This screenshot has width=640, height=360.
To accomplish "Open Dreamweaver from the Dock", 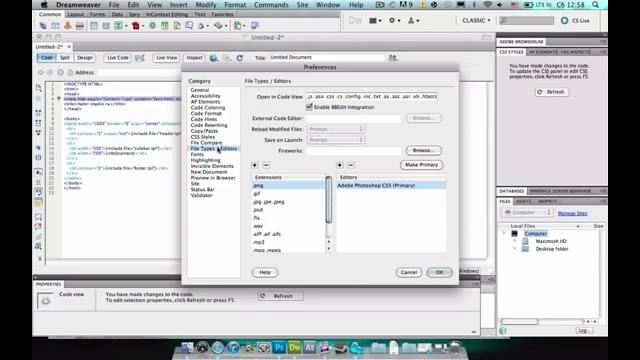I will click(294, 347).
